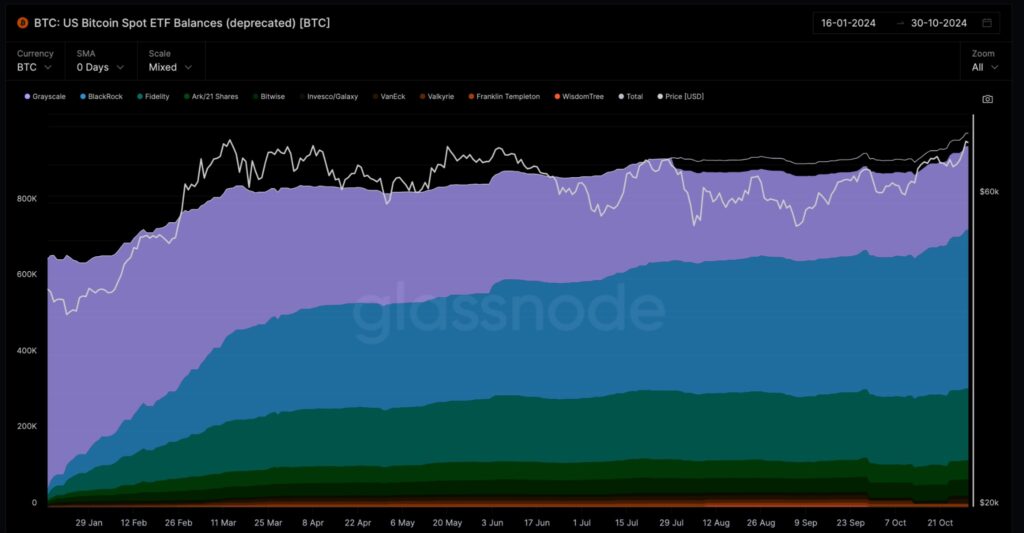Click the 800K y-axis label
This screenshot has width=1024, height=533.
click(x=27, y=199)
